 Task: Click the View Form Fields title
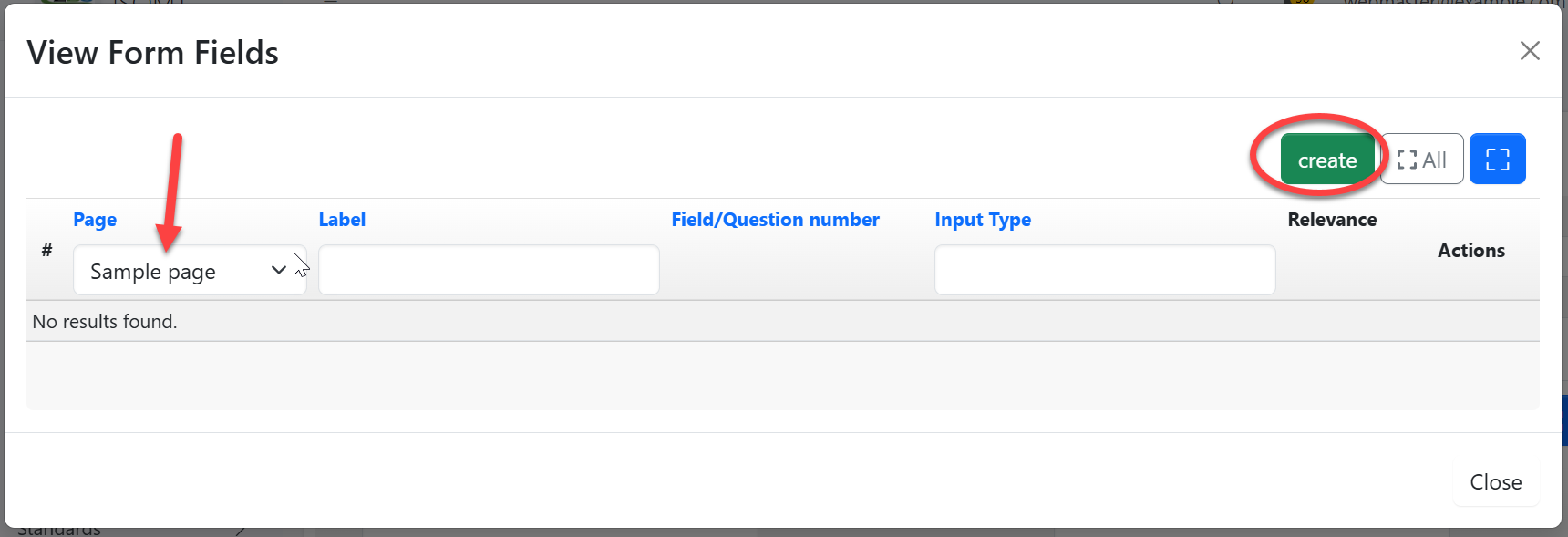click(x=152, y=53)
